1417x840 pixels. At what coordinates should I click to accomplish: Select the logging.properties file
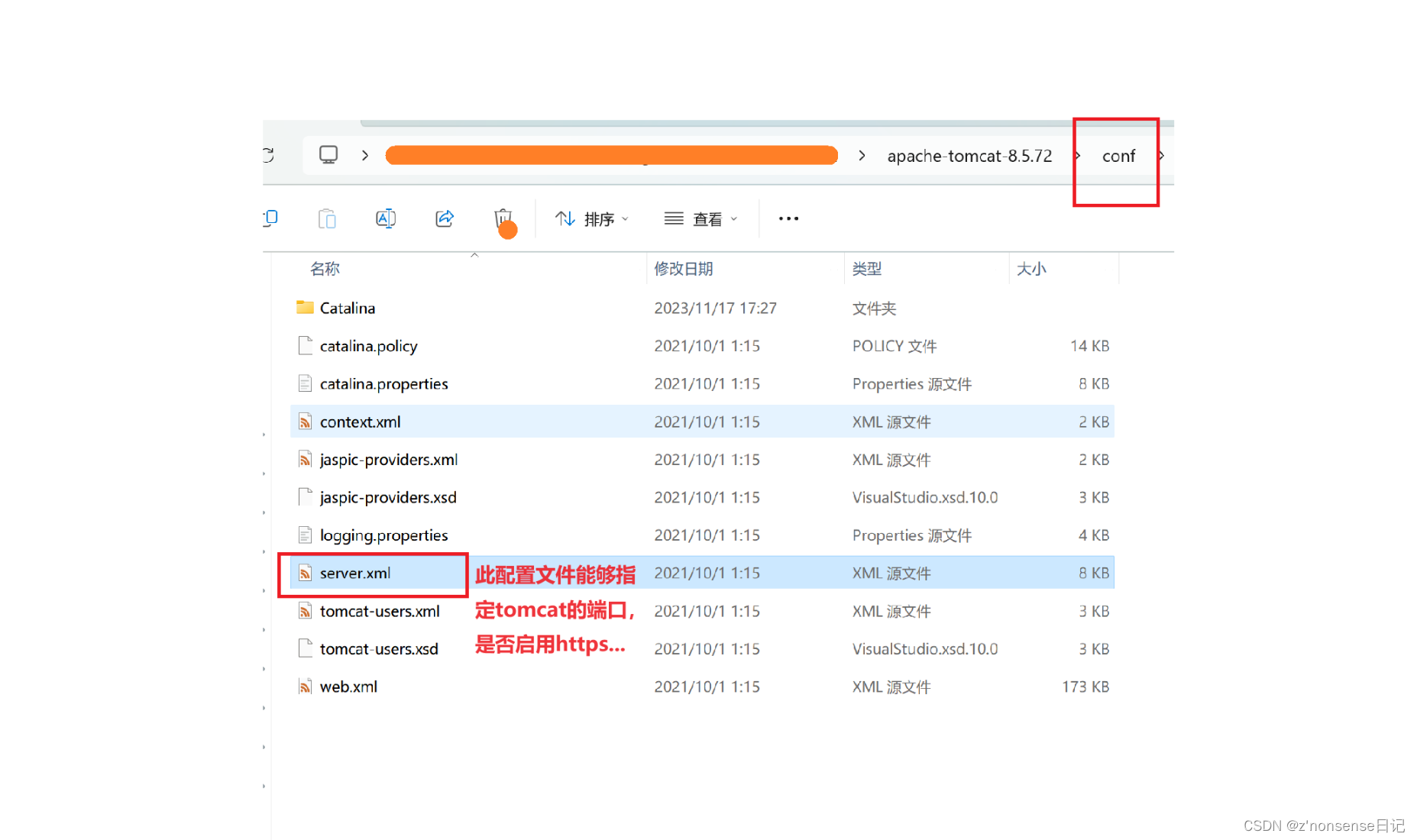click(x=702, y=535)
